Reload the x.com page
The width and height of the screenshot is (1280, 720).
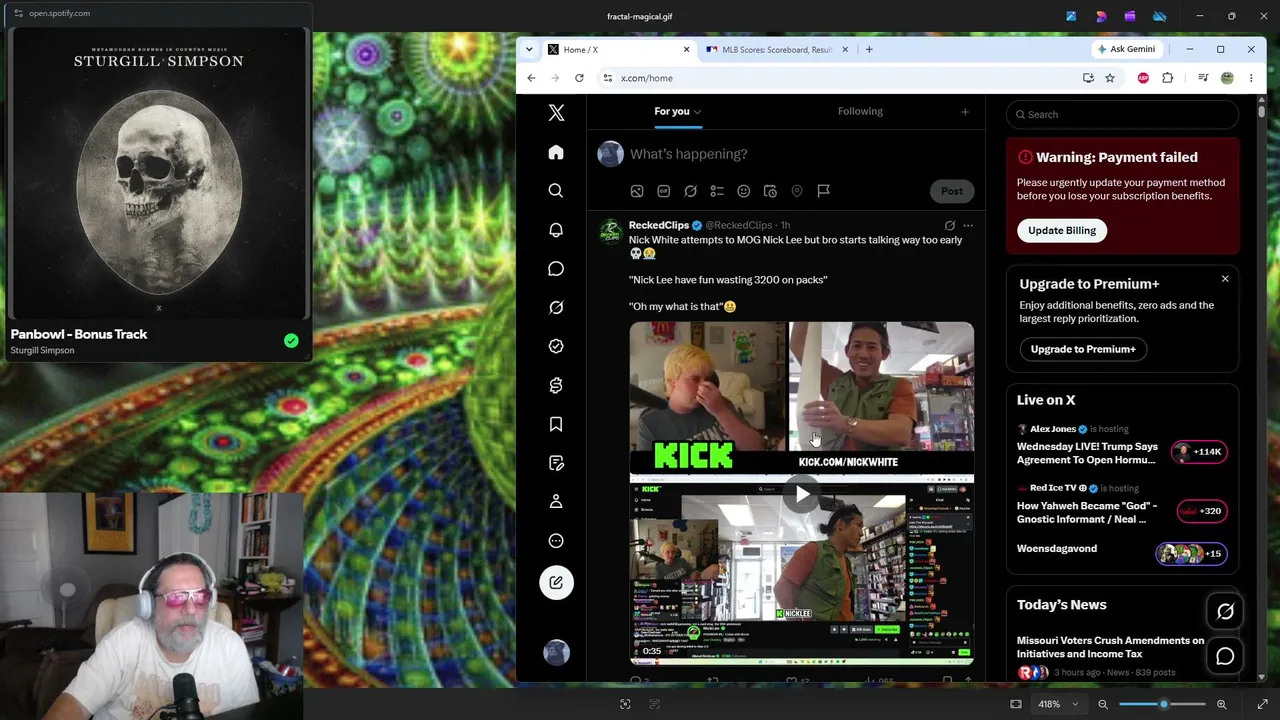[x=579, y=78]
